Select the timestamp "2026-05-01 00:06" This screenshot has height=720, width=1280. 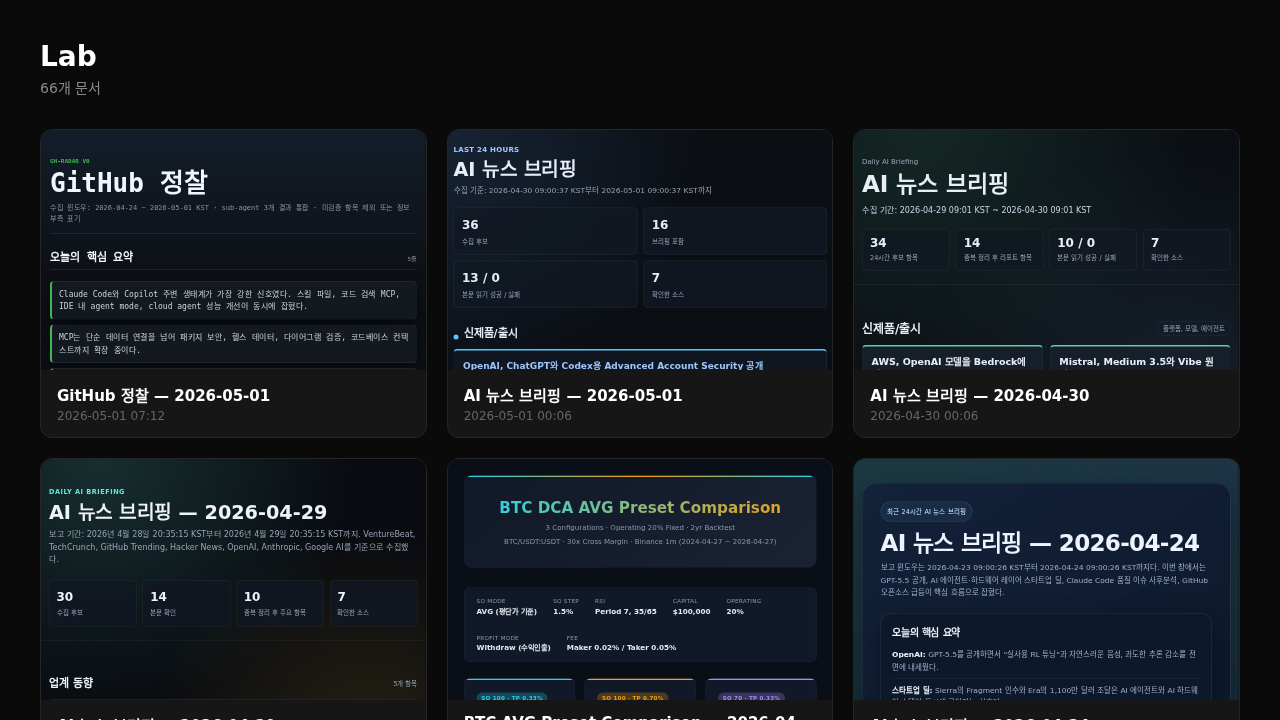click(518, 416)
